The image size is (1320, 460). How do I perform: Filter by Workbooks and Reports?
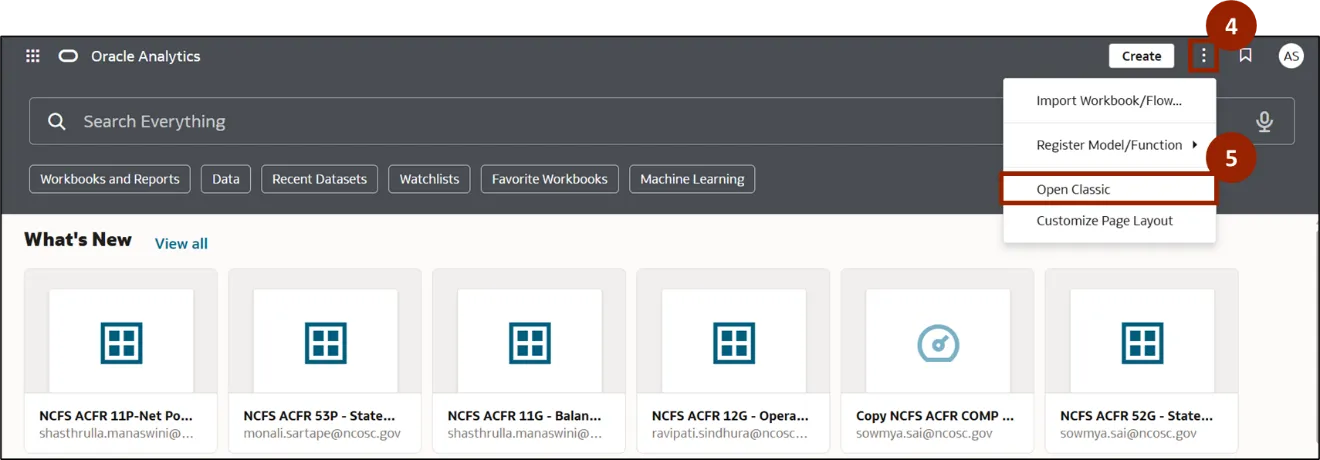(x=110, y=179)
